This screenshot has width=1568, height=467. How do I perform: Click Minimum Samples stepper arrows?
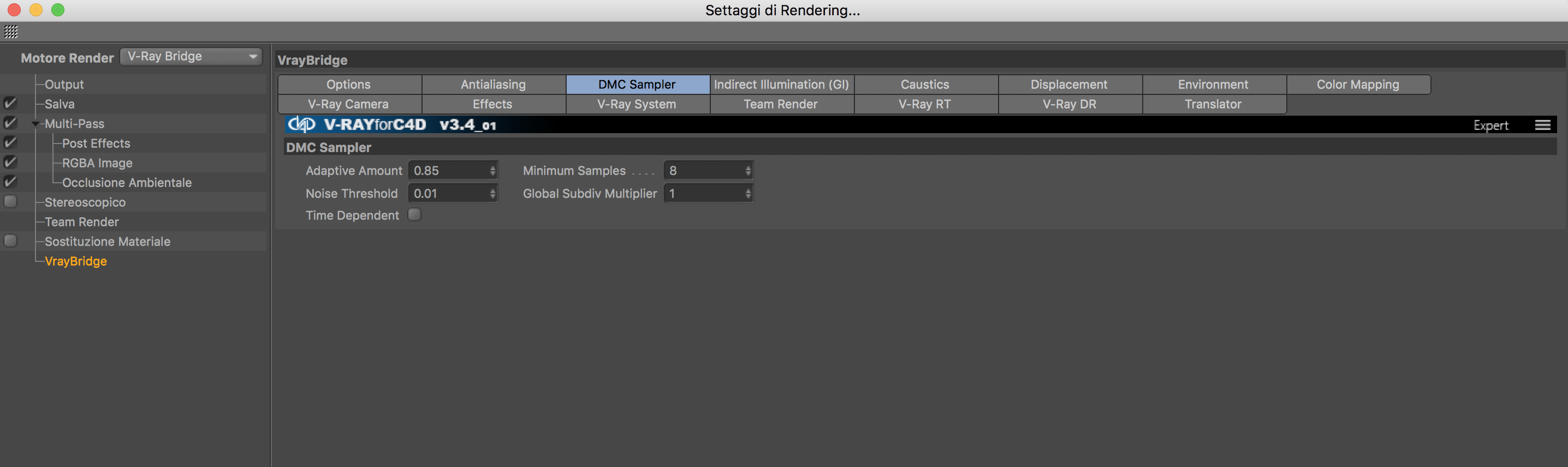coord(747,171)
